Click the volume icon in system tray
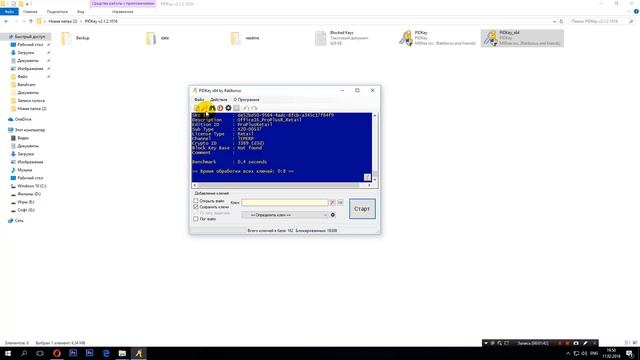This screenshot has width=640, height=360. tap(584, 353)
